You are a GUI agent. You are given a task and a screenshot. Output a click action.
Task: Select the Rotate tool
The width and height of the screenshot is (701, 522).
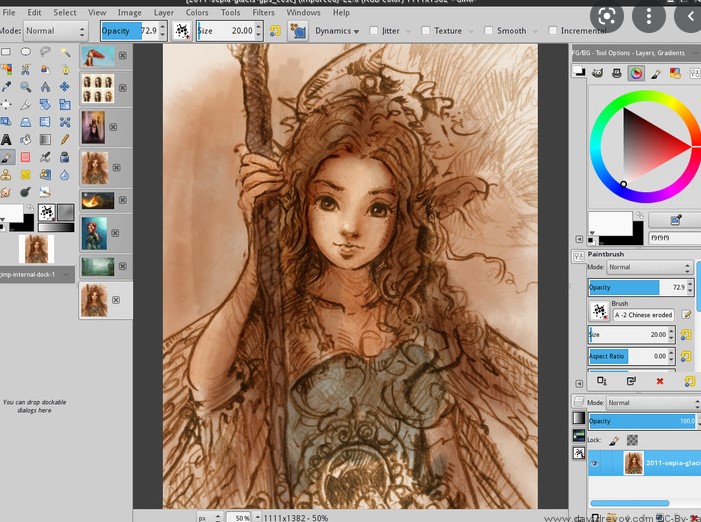pyautogui.click(x=45, y=105)
